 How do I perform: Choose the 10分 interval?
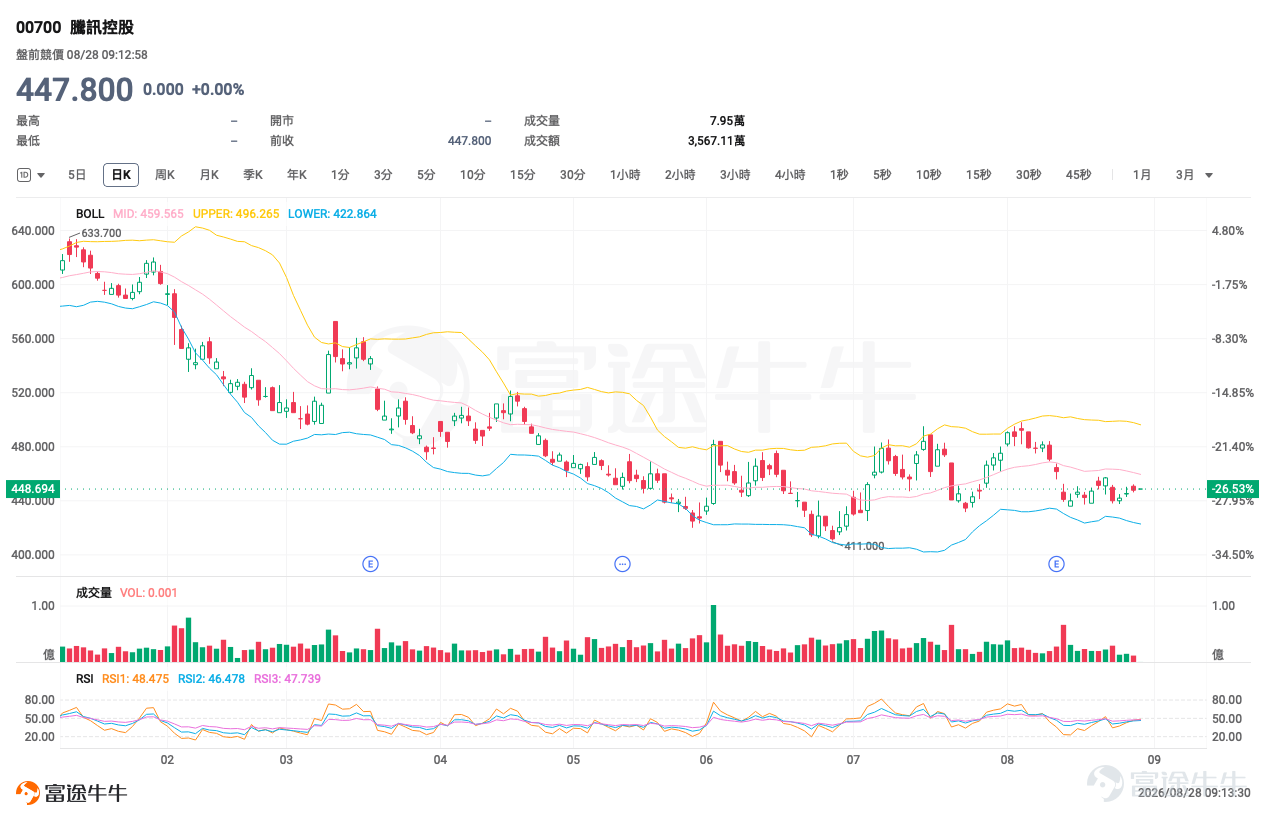pyautogui.click(x=473, y=175)
